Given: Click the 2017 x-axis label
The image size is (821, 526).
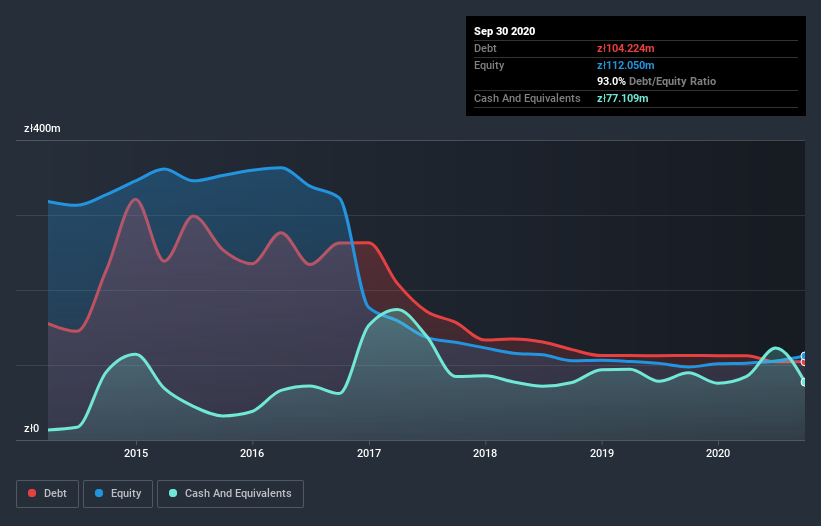Looking at the screenshot, I should pos(369,453).
